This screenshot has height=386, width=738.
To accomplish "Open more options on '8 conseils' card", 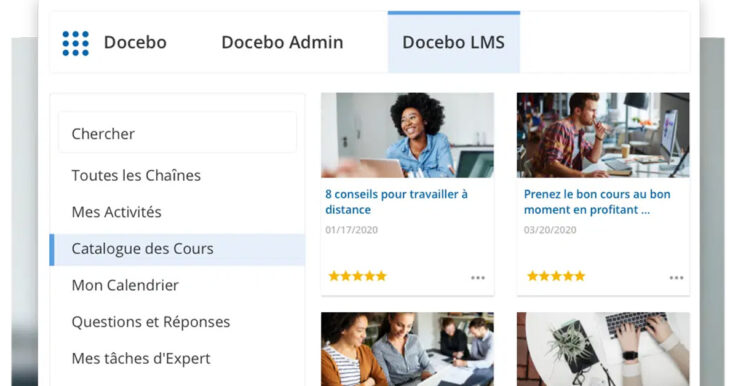I will 478,278.
